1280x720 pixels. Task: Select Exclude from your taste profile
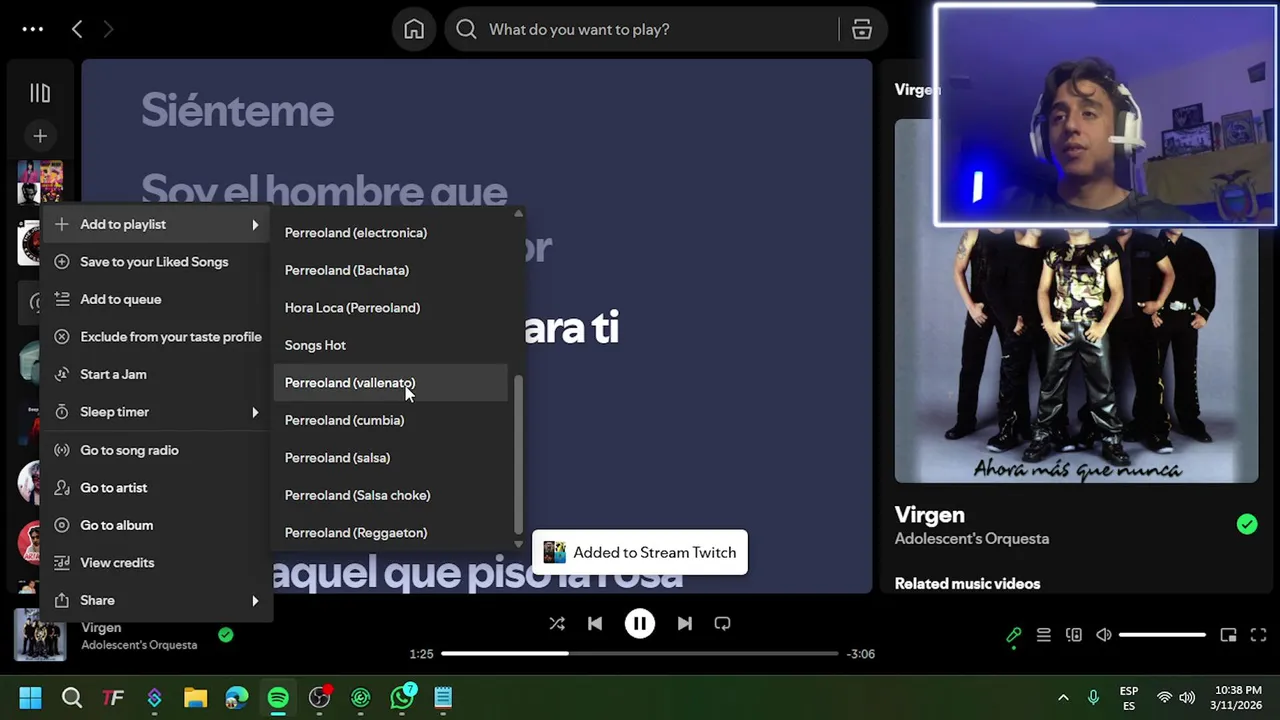(156, 337)
